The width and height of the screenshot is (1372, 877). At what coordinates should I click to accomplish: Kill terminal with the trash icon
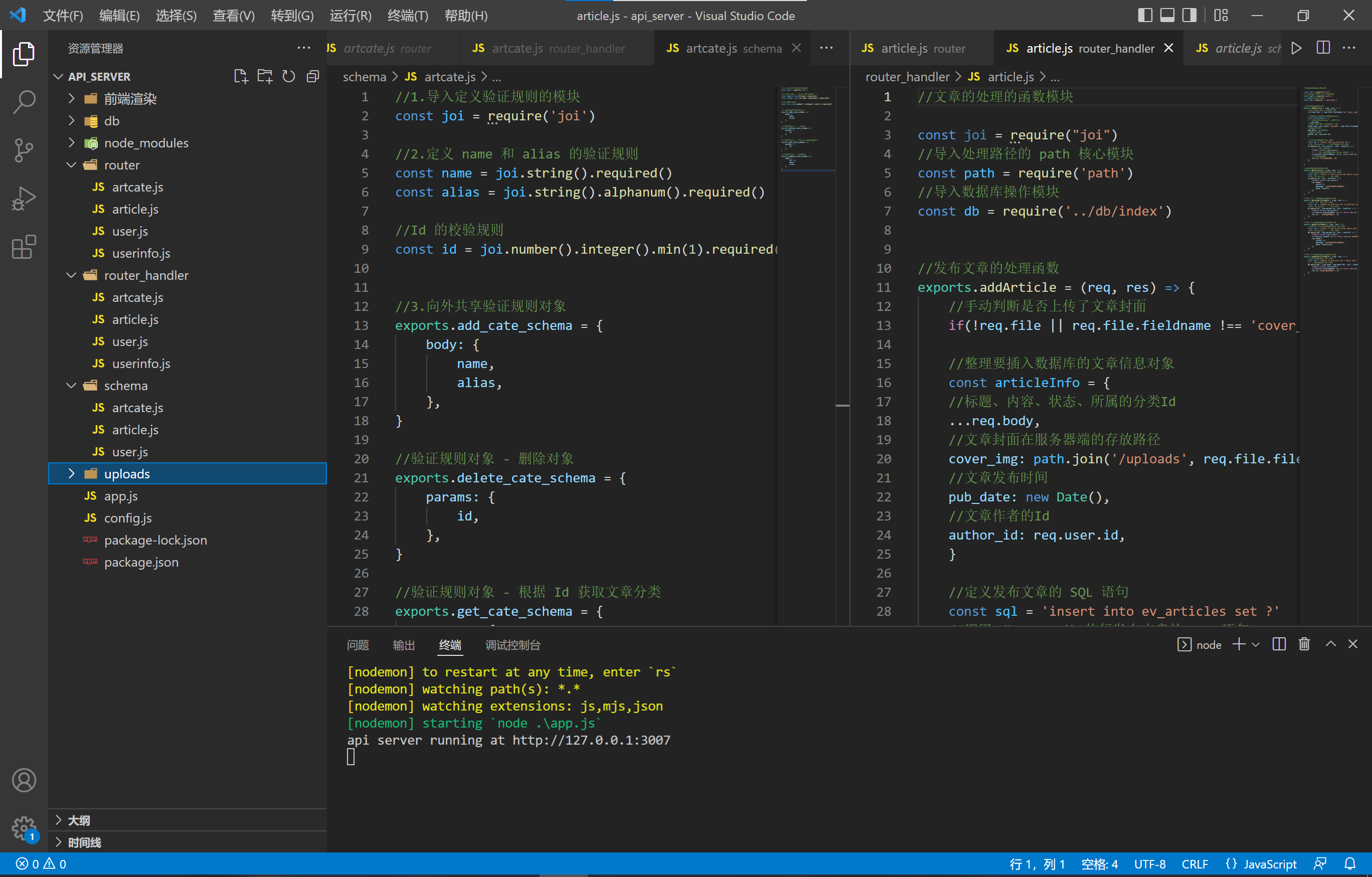pyautogui.click(x=1304, y=644)
